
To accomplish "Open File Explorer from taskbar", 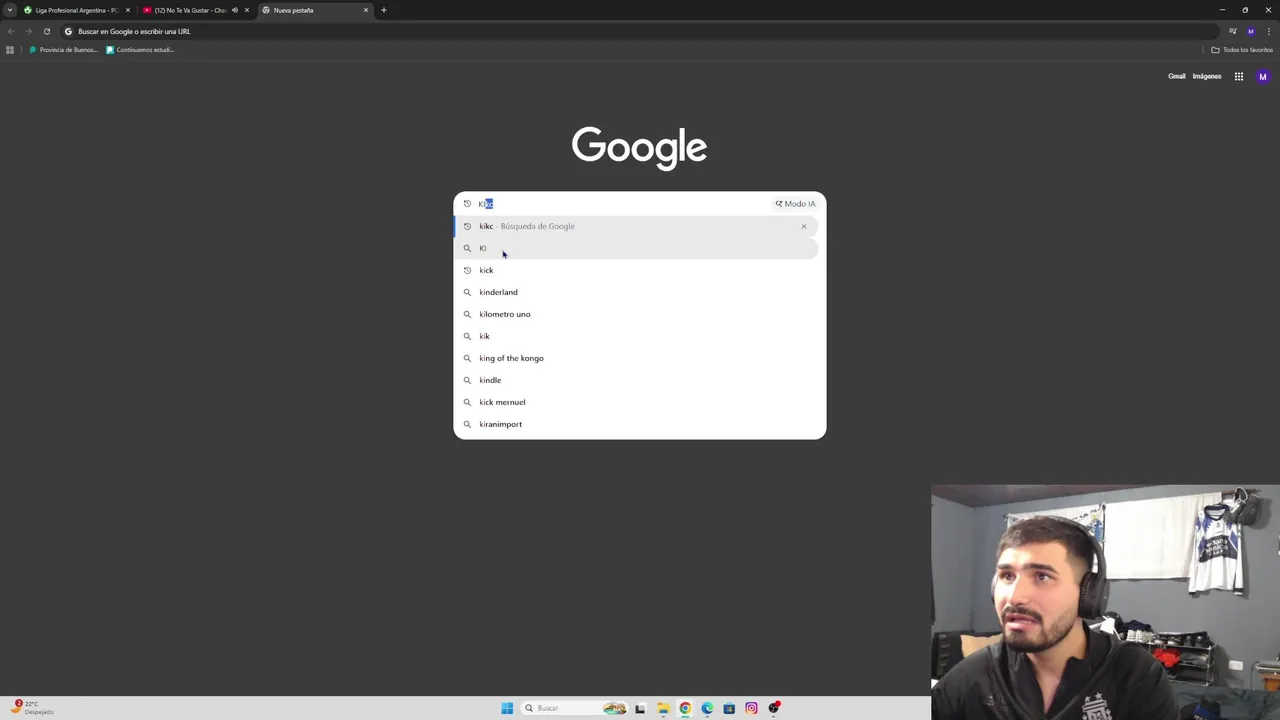I will point(662,708).
